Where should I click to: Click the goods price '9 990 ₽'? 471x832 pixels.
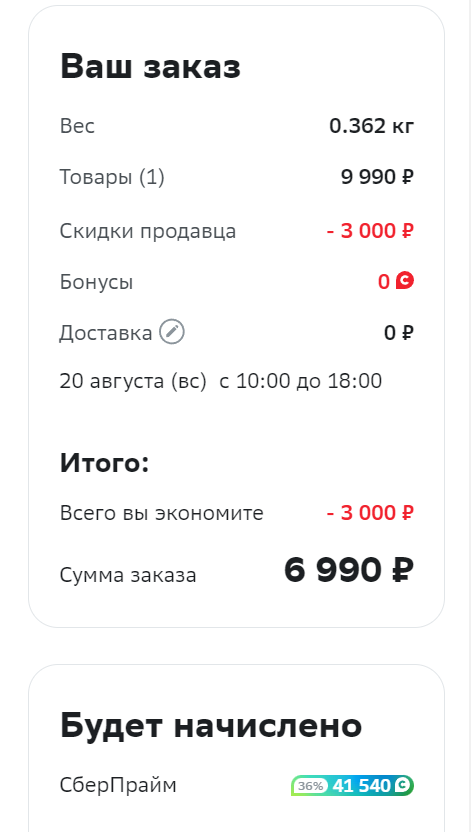[x=378, y=177]
